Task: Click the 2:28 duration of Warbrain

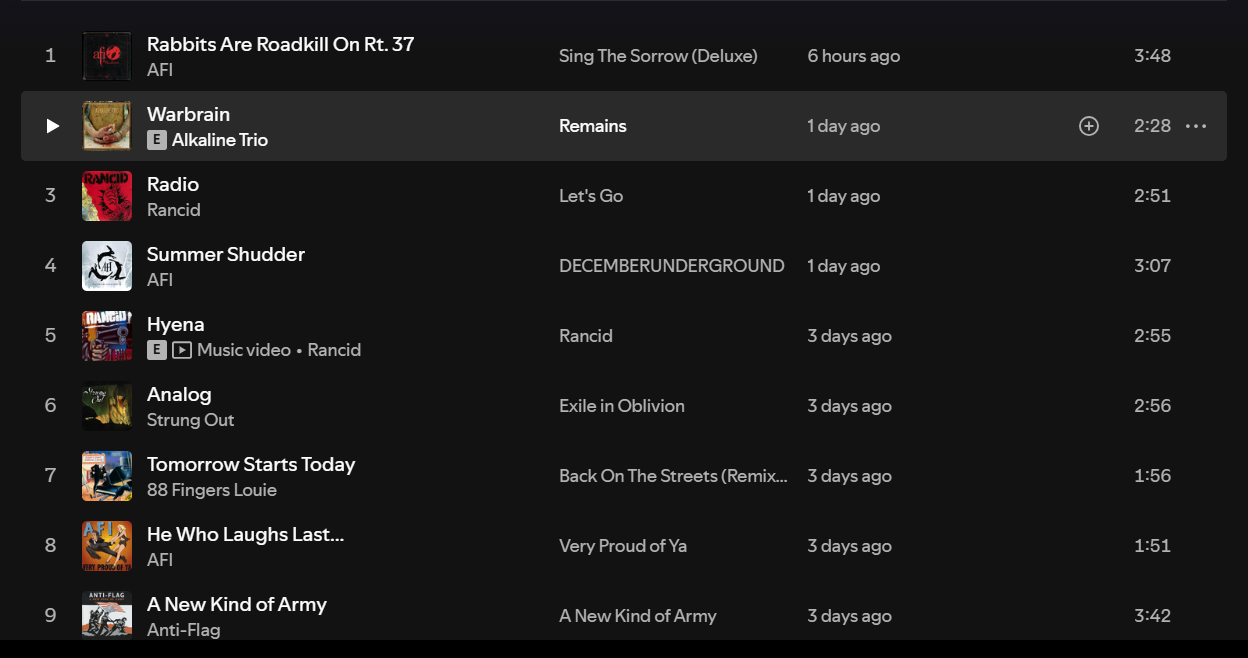Action: [x=1152, y=126]
